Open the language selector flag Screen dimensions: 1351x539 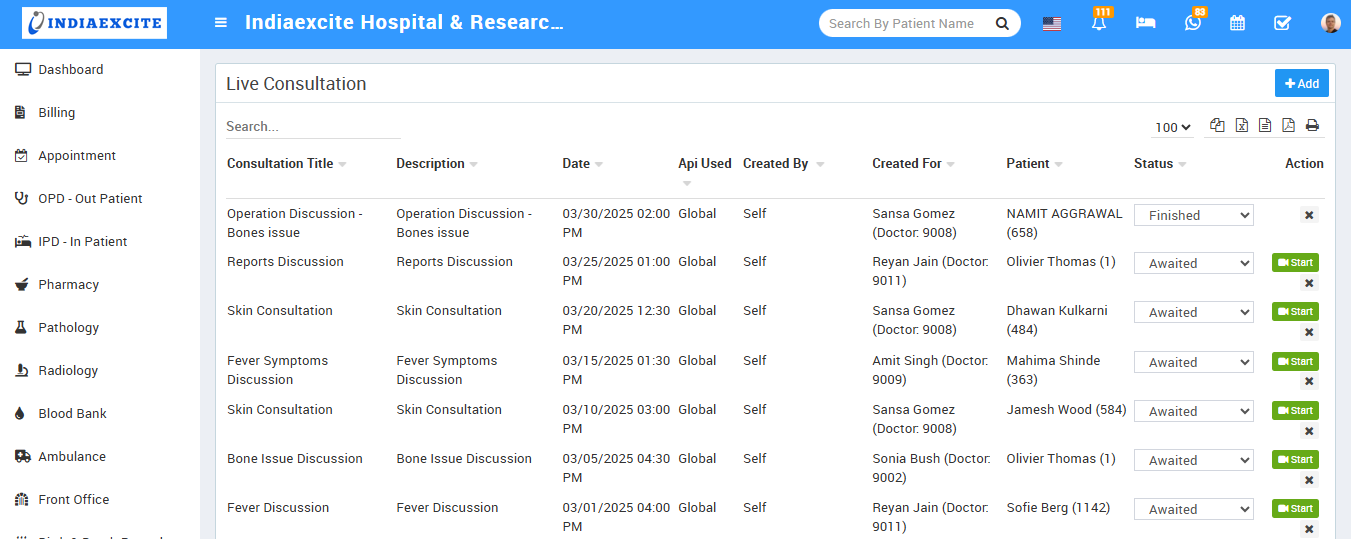tap(1052, 24)
